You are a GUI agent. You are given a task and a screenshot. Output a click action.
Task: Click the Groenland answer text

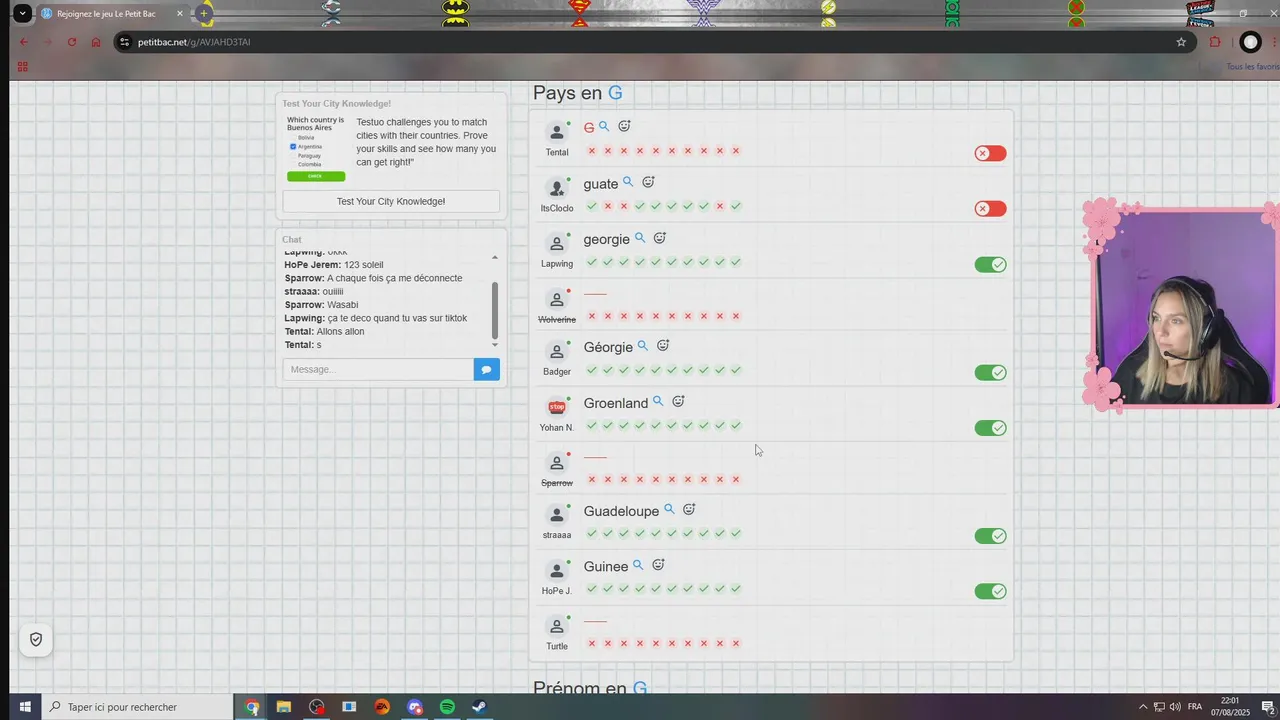[x=616, y=403]
